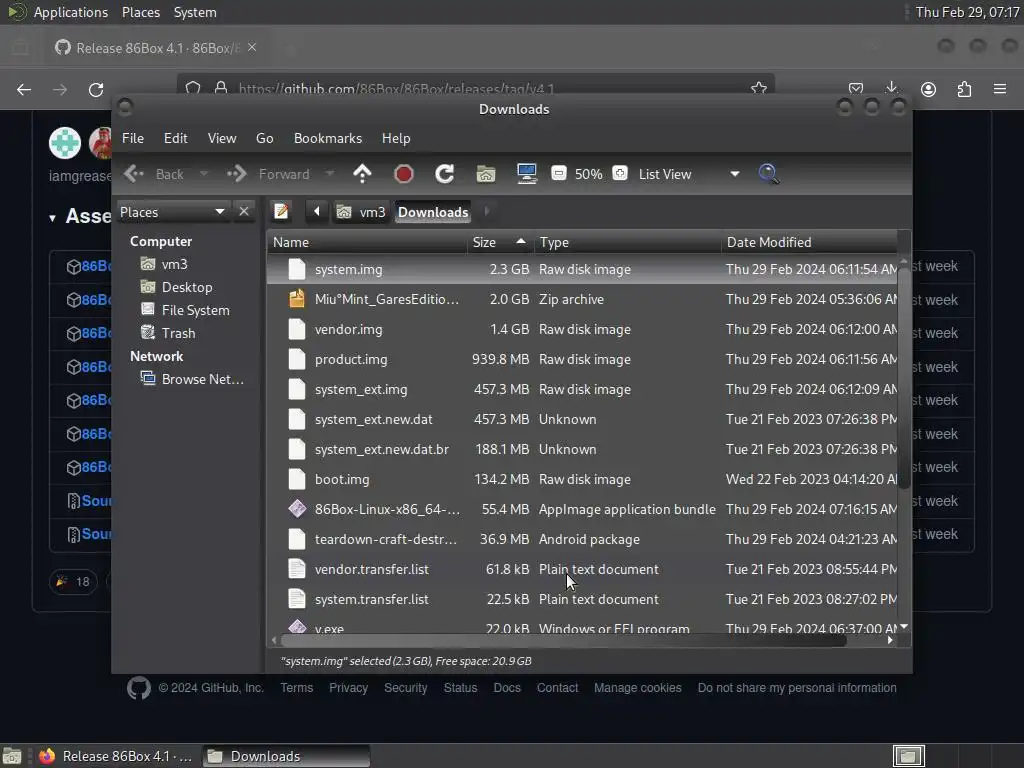Open the Places menu in top panel
The width and height of the screenshot is (1024, 768).
tap(141, 12)
